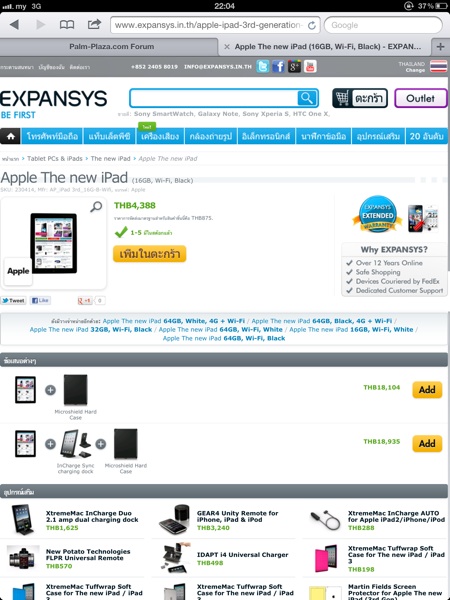Reload the page using refresh icon
This screenshot has height=600, width=450.
point(312,25)
